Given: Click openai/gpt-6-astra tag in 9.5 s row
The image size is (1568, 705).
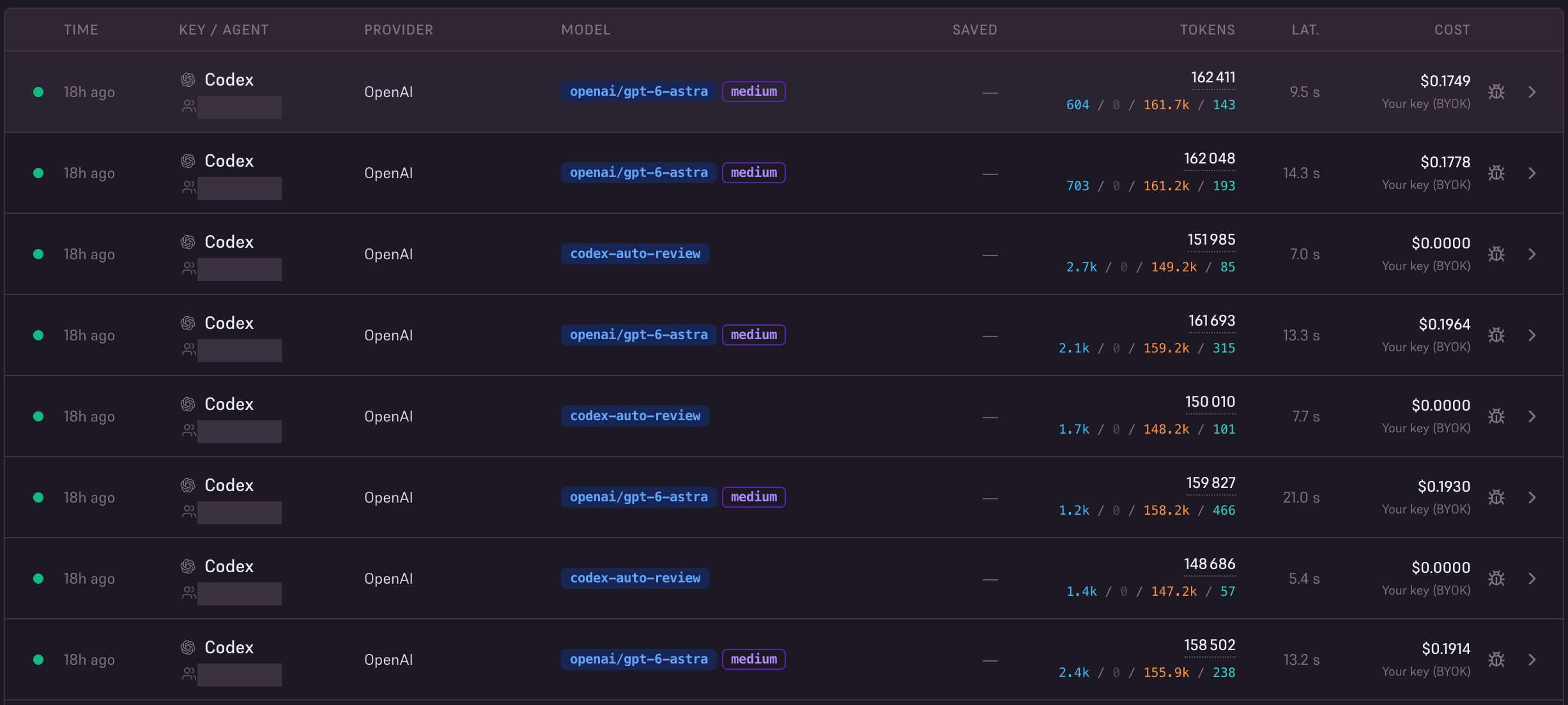Looking at the screenshot, I should pyautogui.click(x=639, y=91).
